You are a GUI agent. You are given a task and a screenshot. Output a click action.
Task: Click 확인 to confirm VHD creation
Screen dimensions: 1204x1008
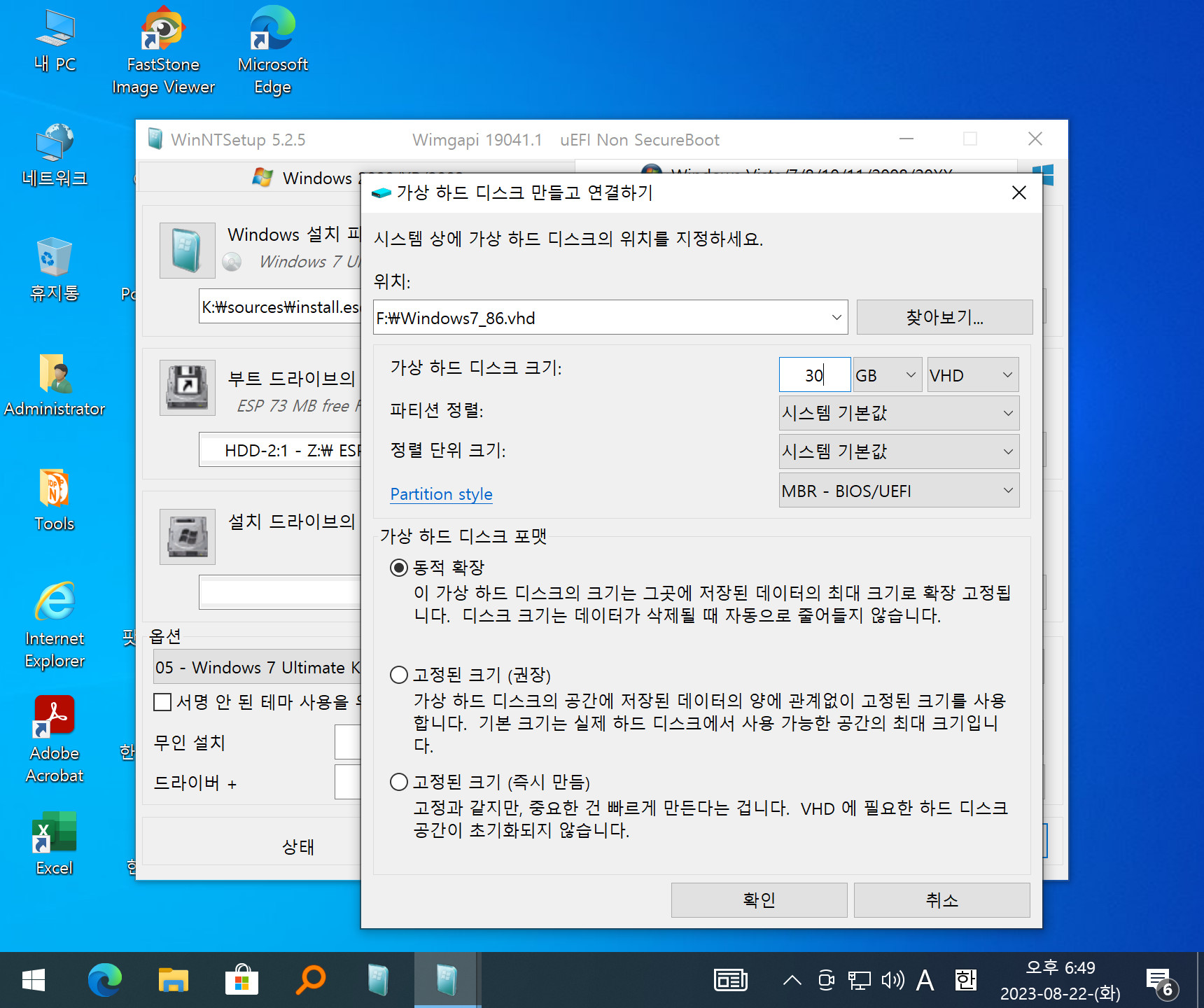click(759, 899)
